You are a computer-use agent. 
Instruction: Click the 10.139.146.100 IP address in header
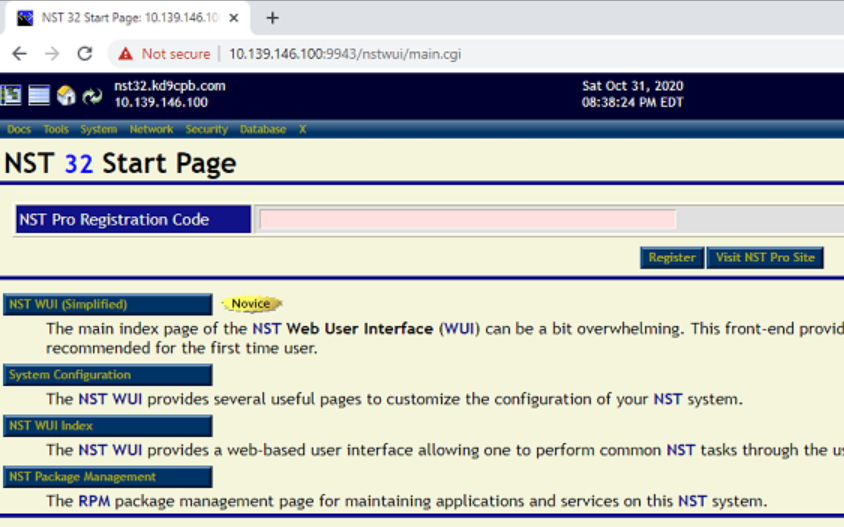[x=161, y=102]
